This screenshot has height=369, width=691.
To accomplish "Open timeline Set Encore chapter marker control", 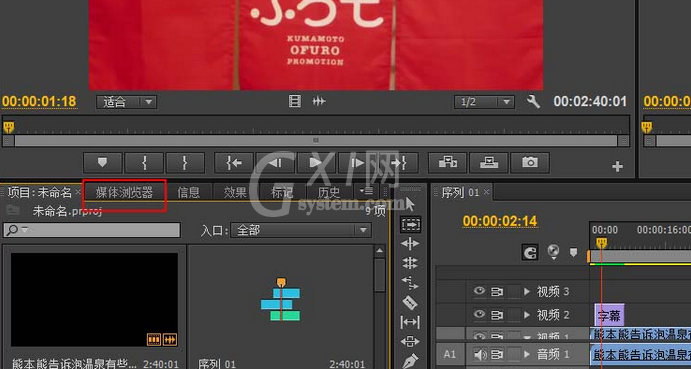I will (554, 252).
